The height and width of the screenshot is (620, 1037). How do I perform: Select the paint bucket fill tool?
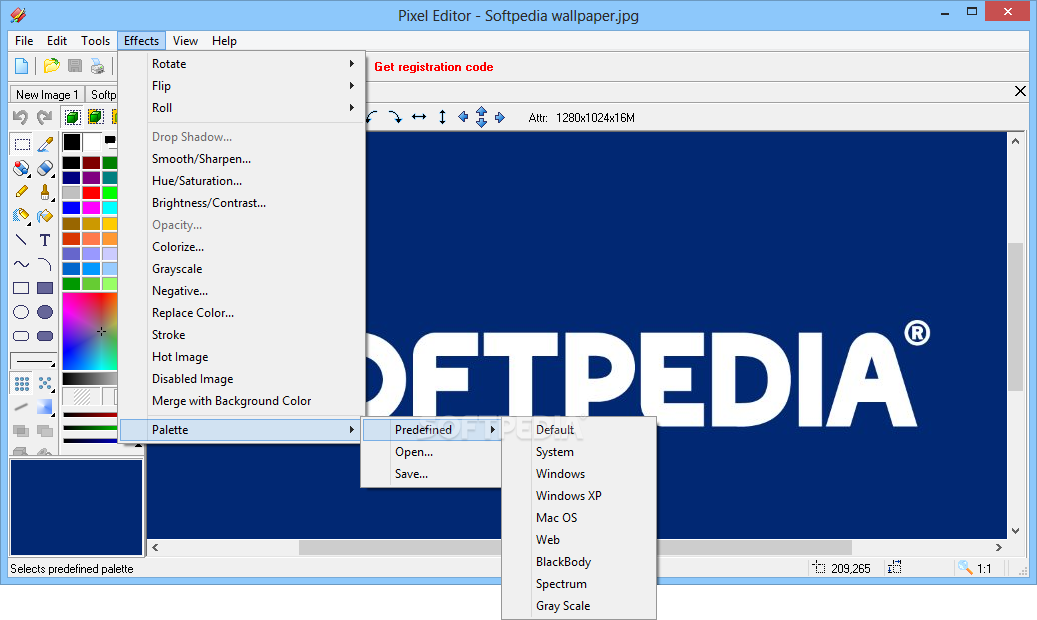click(45, 216)
